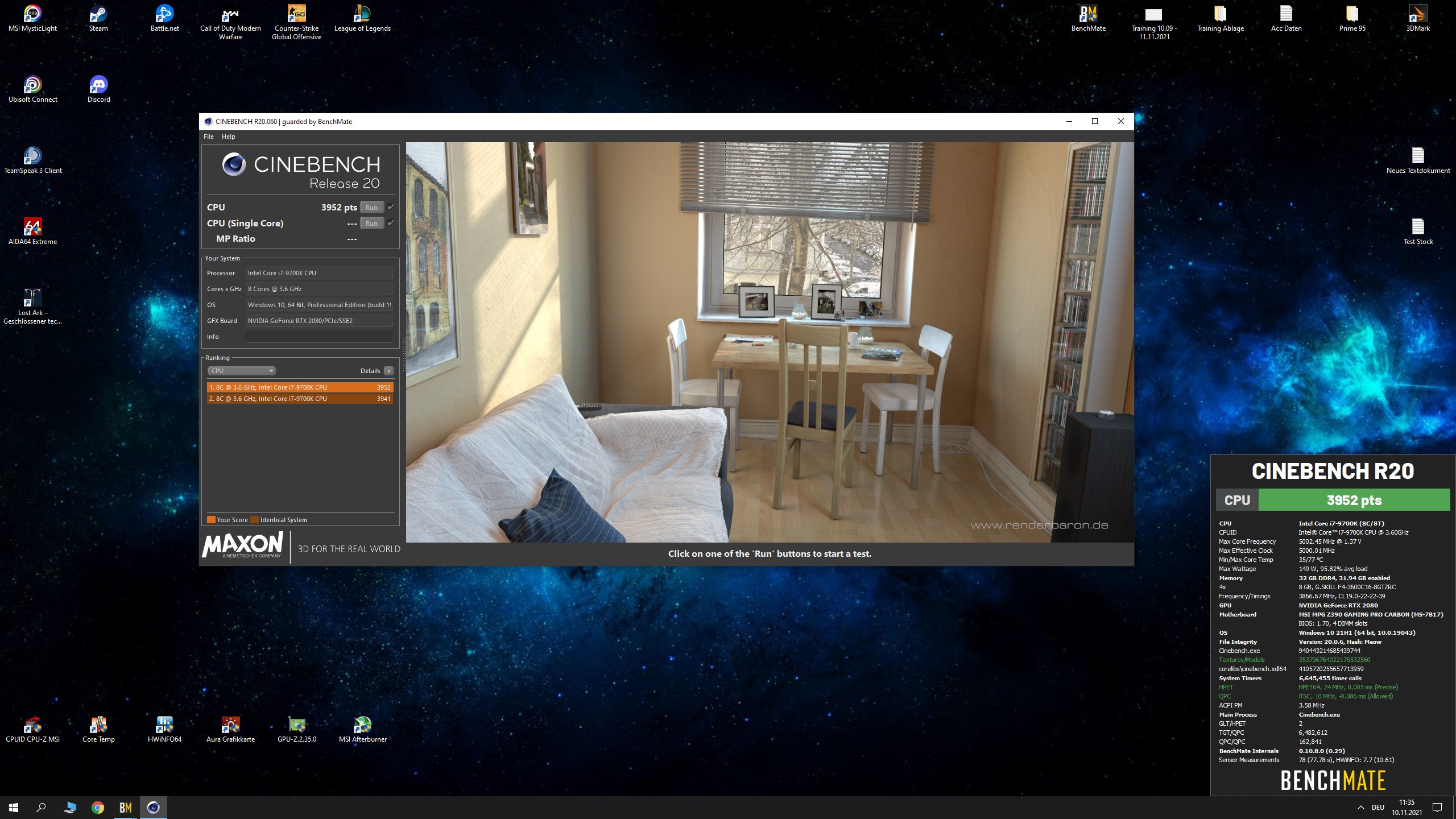
Task: Select Ubisoft Connect desktop icon
Action: [x=32, y=89]
